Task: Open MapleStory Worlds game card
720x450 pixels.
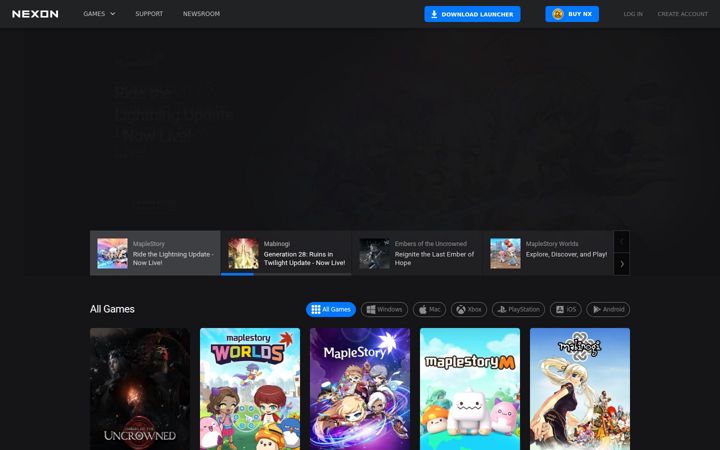Action: 250,389
